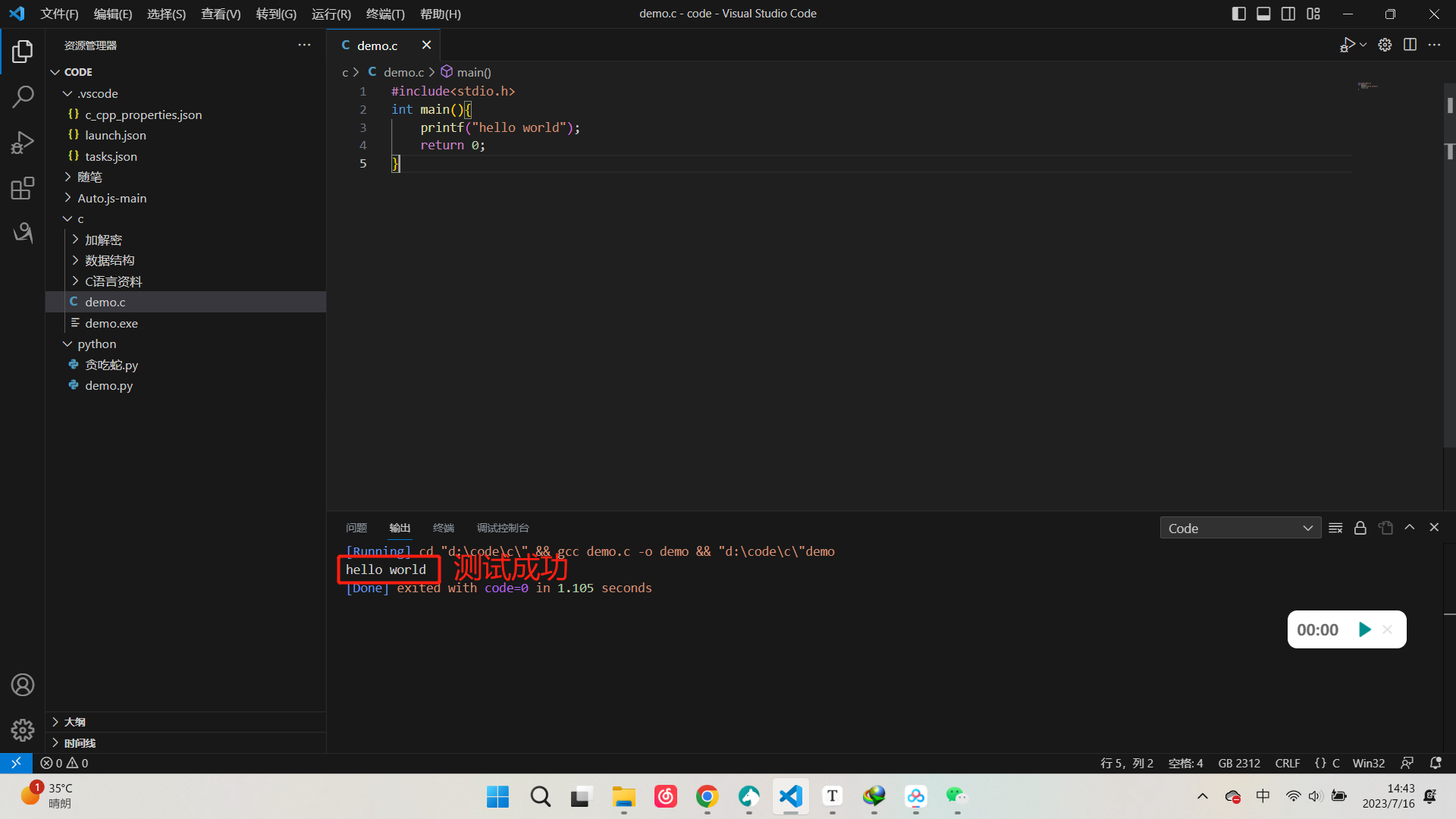Switch to the 终端 panel tab
1456x819 pixels.
pos(444,528)
